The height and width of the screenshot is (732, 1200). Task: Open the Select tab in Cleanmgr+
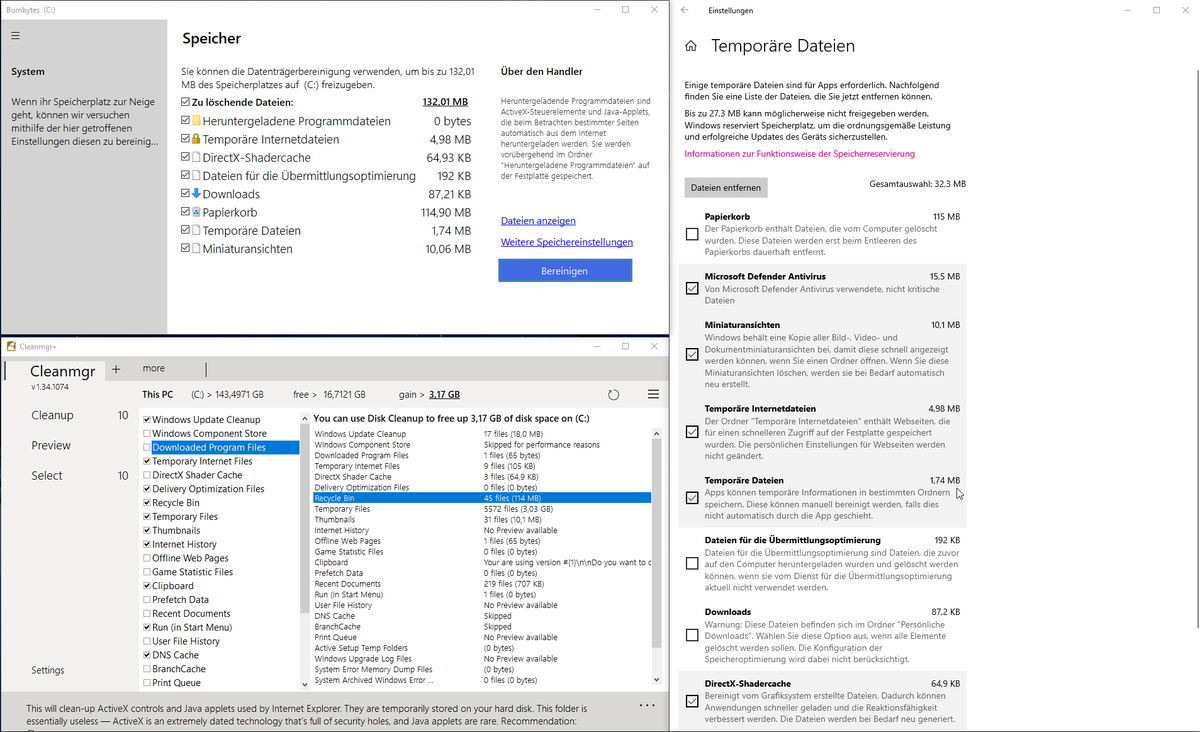47,476
